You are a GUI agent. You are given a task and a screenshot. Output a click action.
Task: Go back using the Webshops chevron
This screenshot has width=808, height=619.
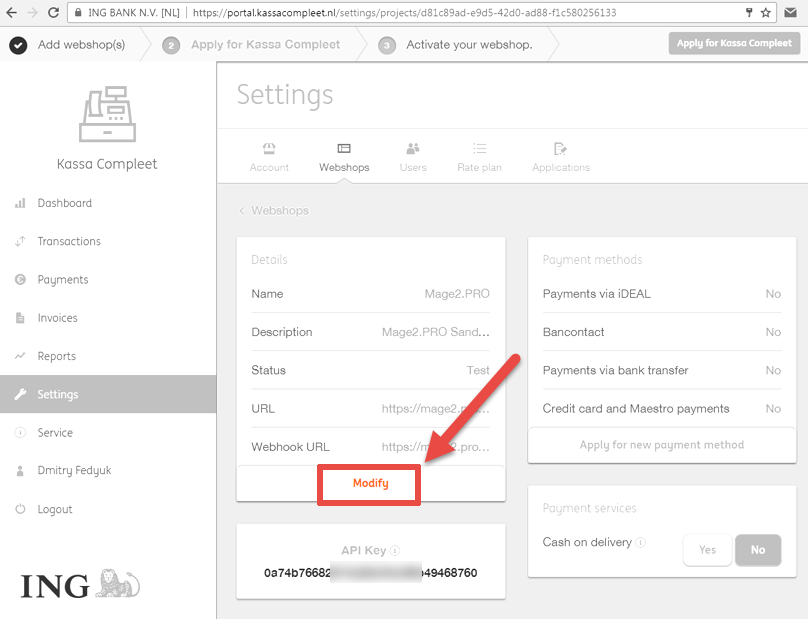click(x=242, y=211)
